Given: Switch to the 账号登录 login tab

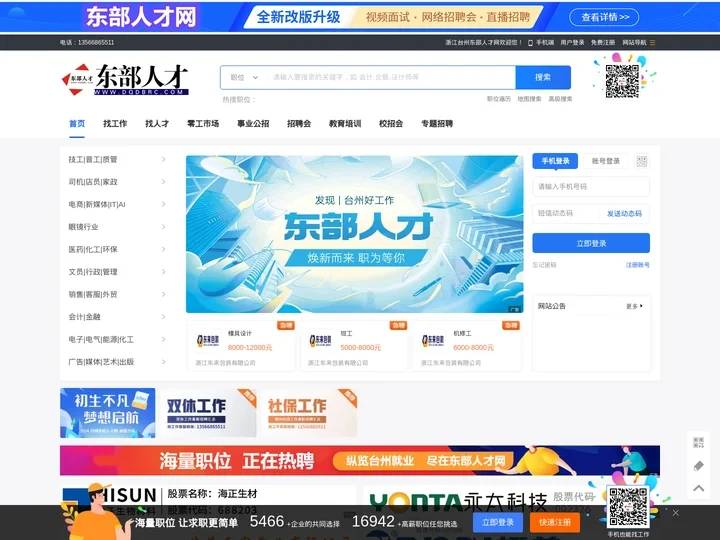Looking at the screenshot, I should [606, 161].
